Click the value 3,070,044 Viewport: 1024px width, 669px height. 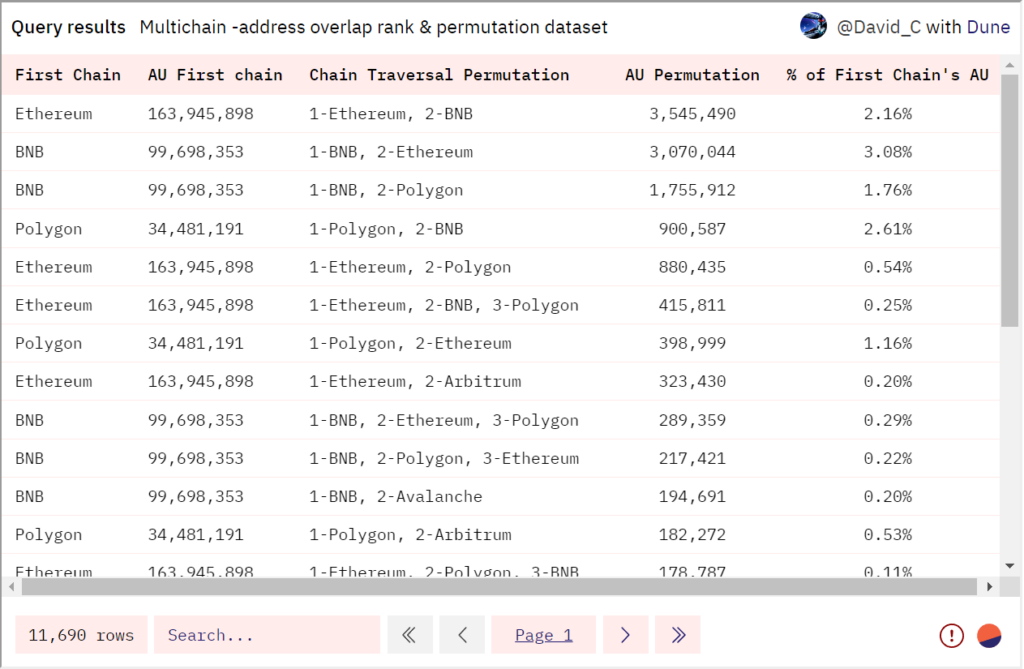(692, 152)
